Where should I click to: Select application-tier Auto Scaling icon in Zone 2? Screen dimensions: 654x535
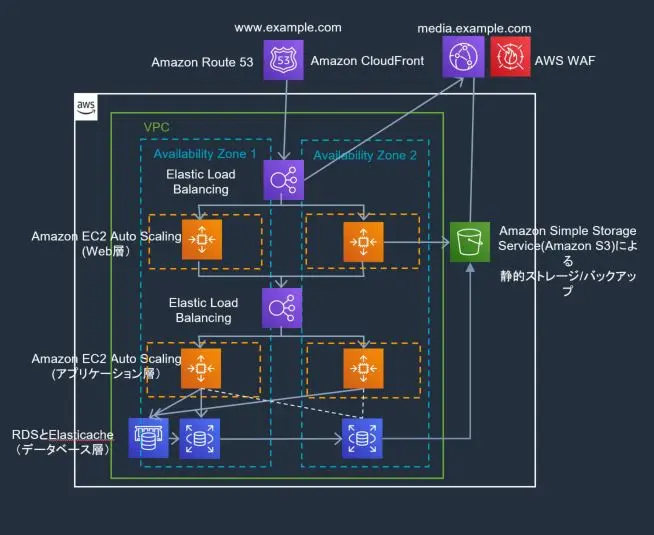tap(363, 369)
